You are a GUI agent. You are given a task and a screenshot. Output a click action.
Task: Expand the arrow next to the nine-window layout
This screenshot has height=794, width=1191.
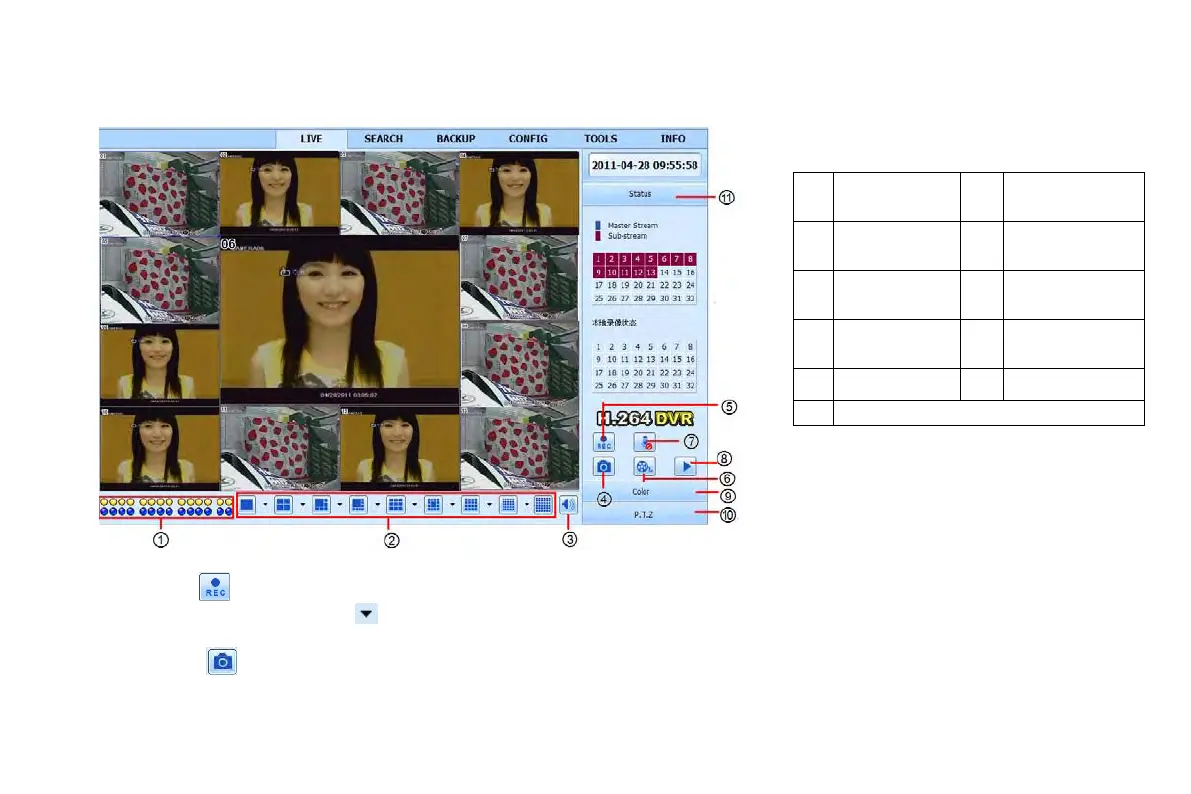pos(415,505)
